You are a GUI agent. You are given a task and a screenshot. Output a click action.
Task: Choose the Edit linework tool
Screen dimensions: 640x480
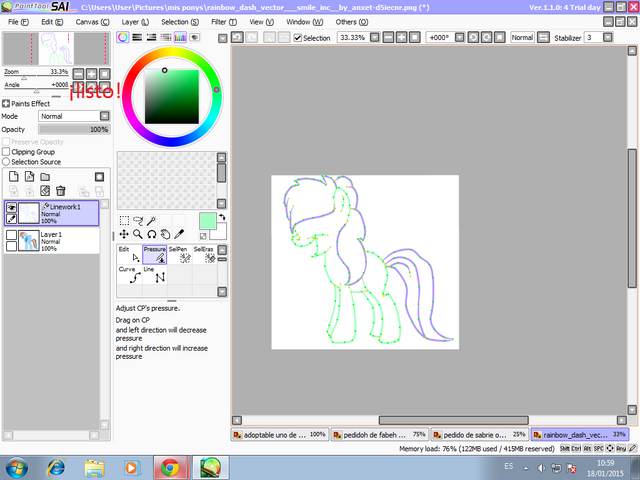(129, 255)
